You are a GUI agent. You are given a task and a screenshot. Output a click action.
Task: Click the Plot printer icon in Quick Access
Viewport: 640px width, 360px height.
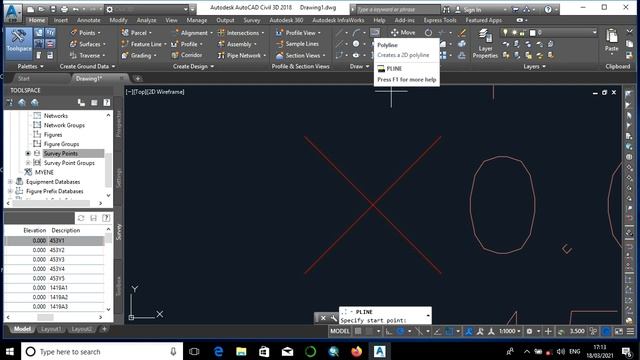pos(64,9)
